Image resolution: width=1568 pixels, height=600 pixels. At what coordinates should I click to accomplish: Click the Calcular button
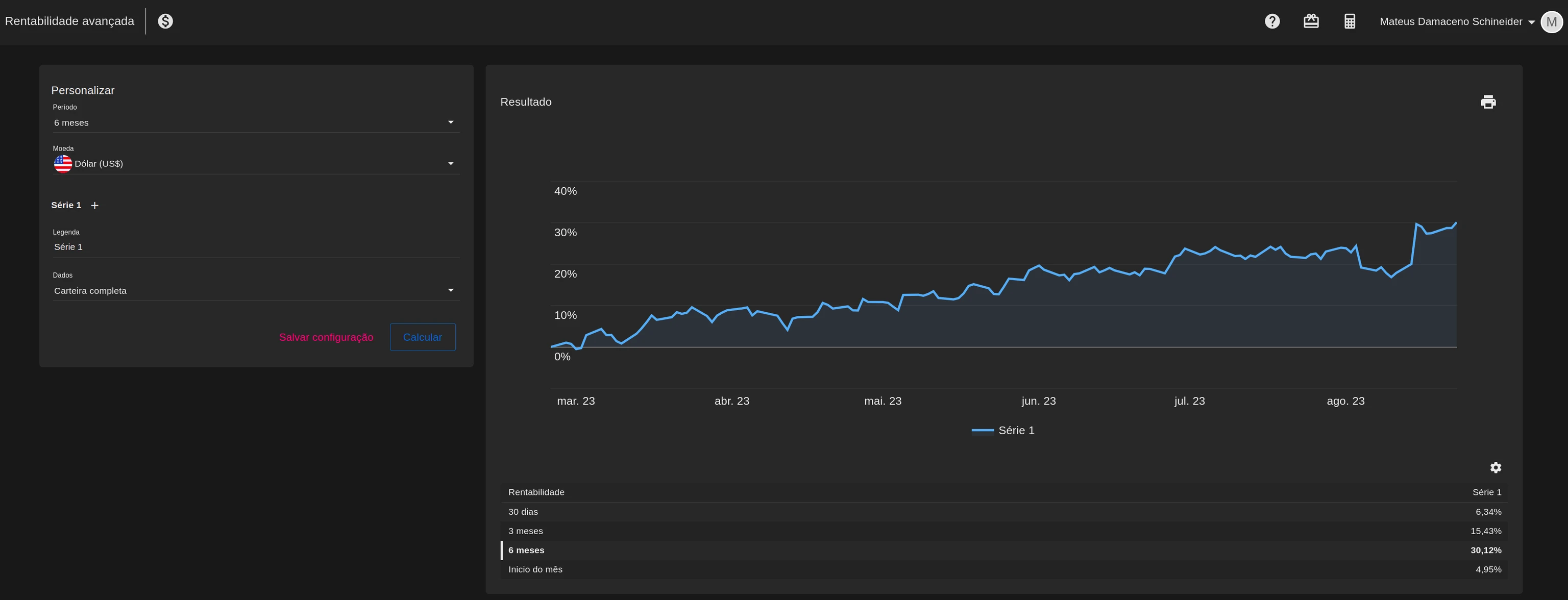[422, 337]
